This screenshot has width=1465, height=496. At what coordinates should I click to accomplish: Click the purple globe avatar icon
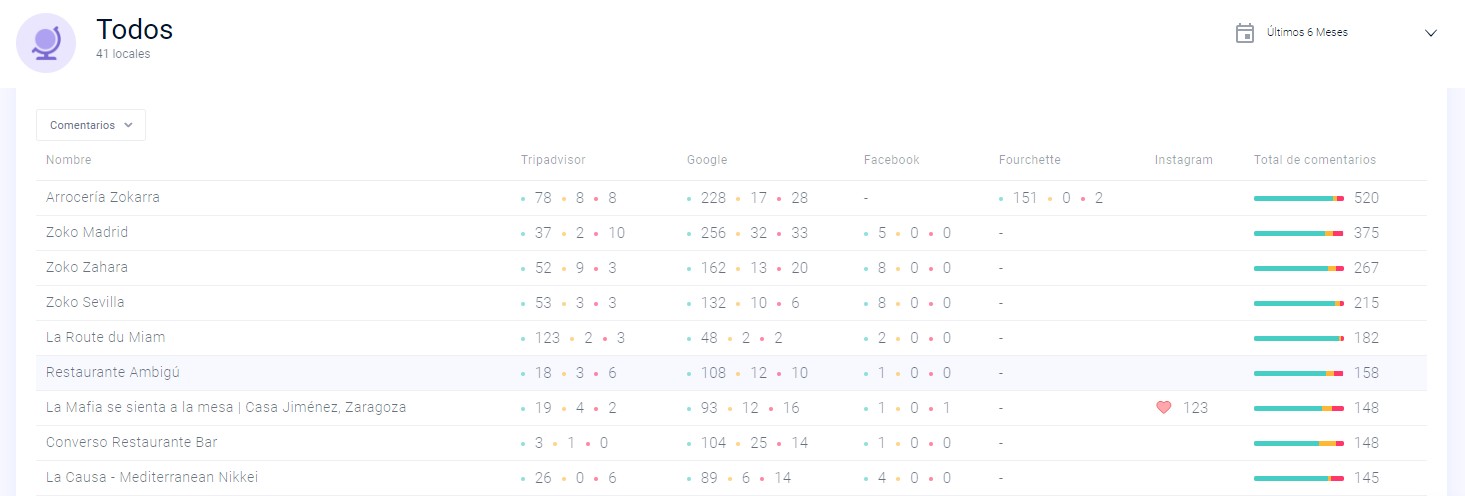tap(46, 43)
